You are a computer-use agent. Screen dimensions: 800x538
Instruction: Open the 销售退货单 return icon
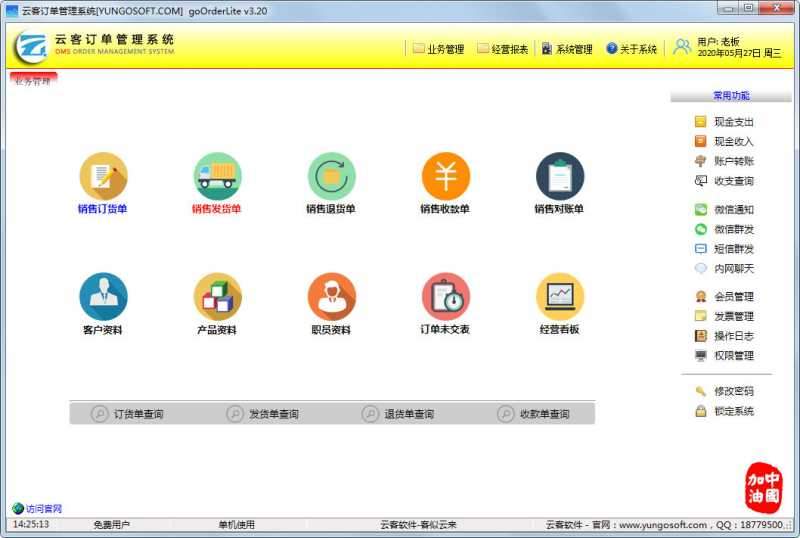click(x=332, y=176)
